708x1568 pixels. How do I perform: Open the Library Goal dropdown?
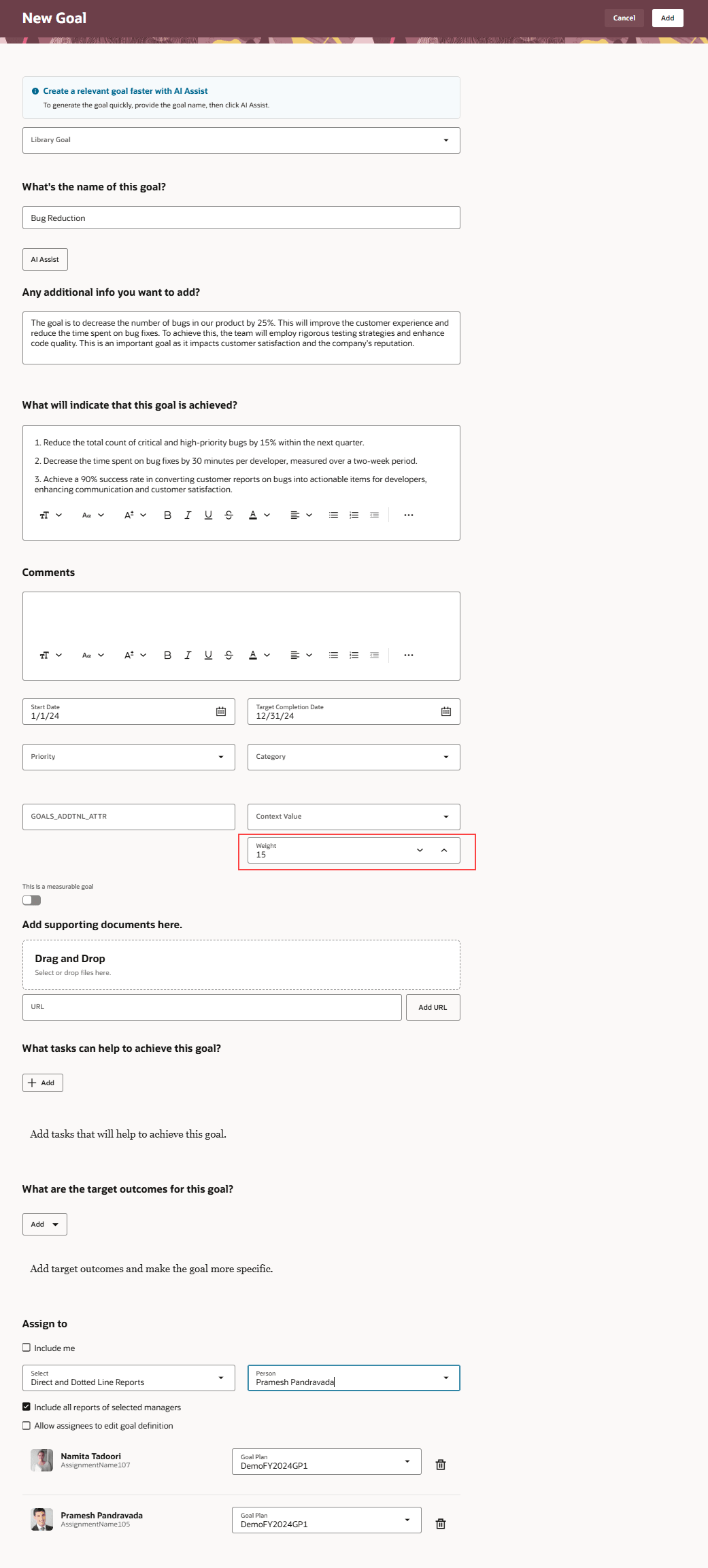tap(241, 141)
